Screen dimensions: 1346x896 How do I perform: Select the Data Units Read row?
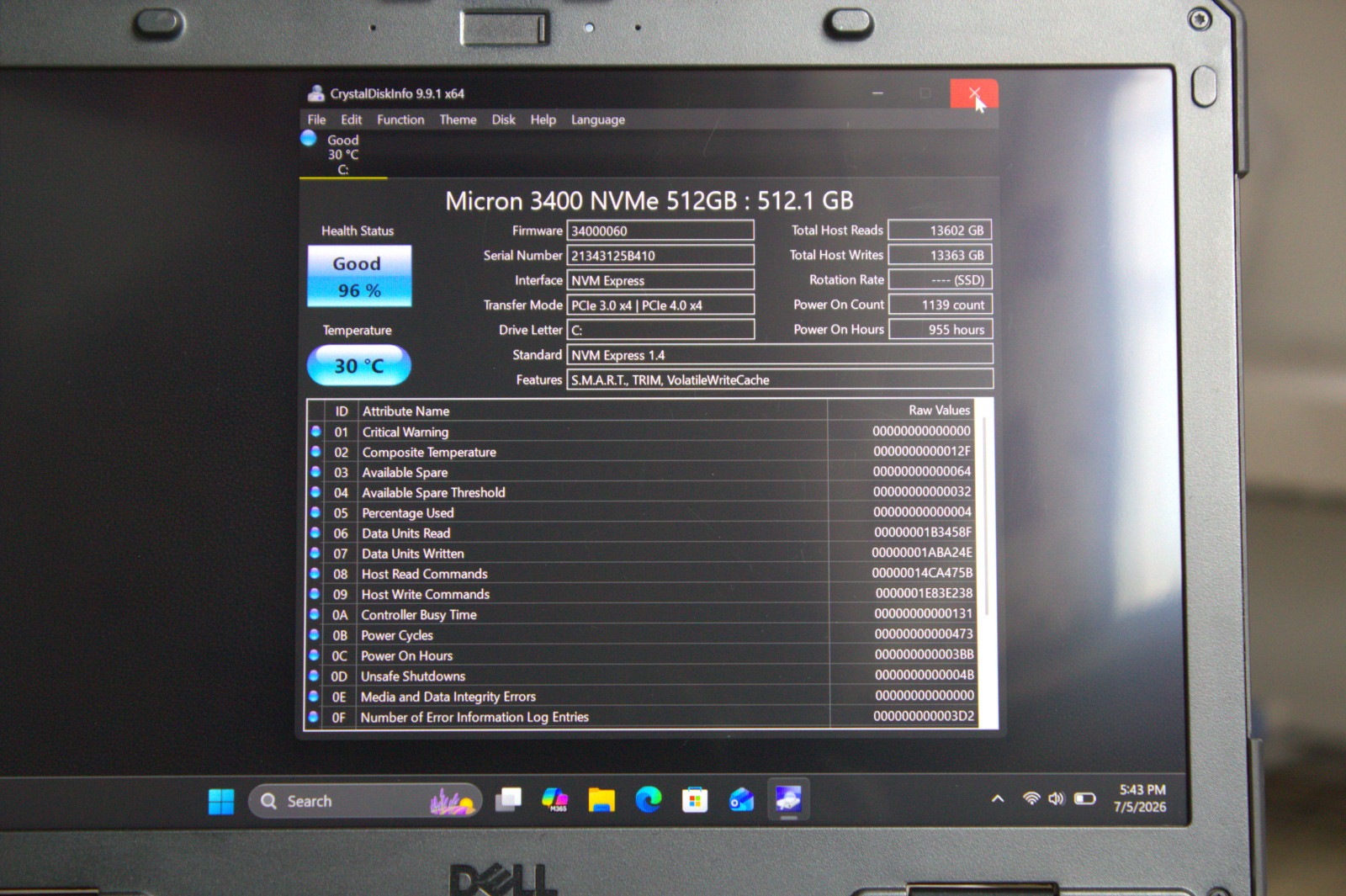pyautogui.click(x=641, y=533)
